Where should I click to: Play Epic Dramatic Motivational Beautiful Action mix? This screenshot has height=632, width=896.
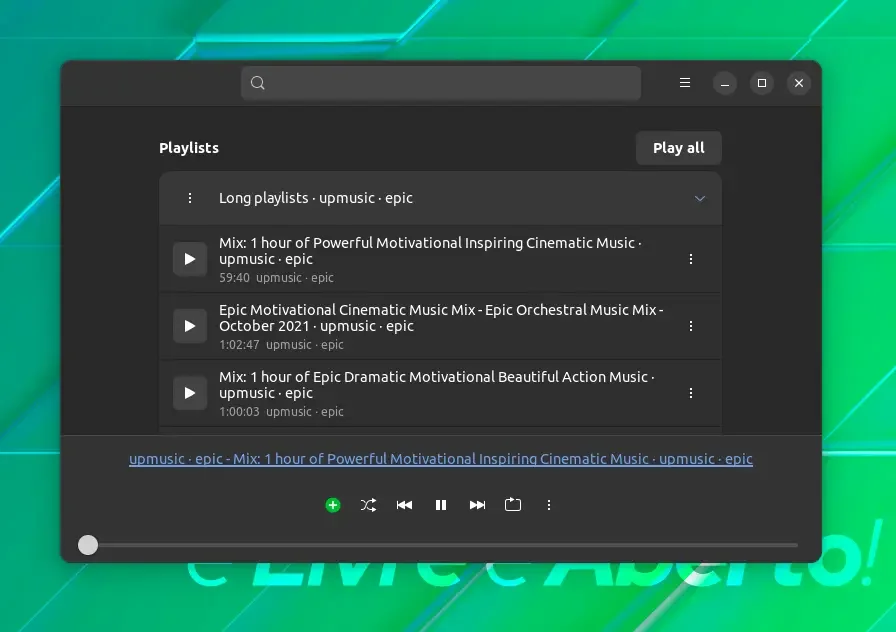point(190,393)
